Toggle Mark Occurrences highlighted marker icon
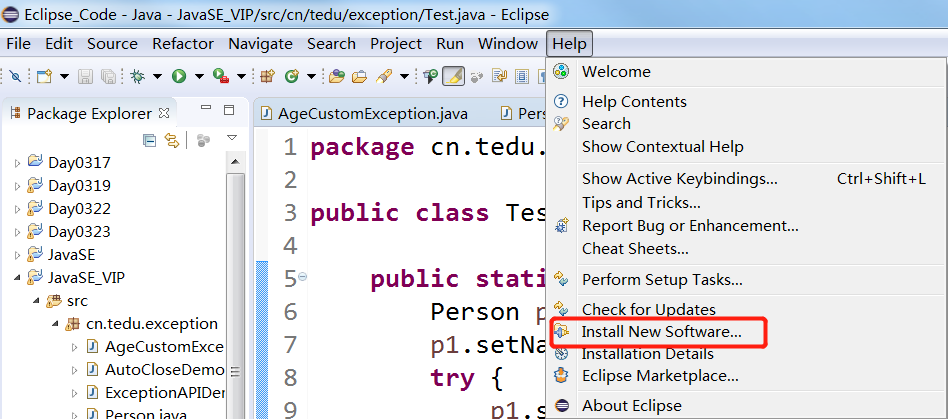This screenshot has height=419, width=948. coord(453,76)
